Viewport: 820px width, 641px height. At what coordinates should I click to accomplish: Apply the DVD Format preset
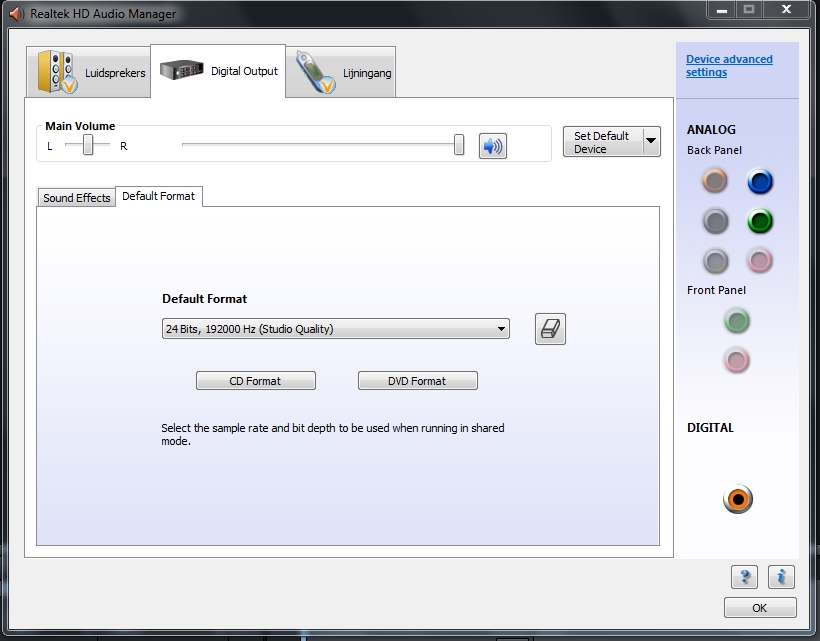coord(417,381)
